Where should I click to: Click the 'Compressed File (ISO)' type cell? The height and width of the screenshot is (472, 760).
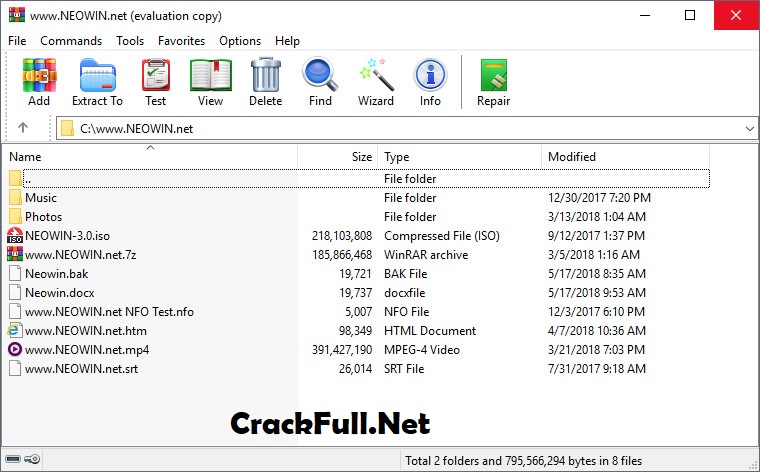(442, 236)
